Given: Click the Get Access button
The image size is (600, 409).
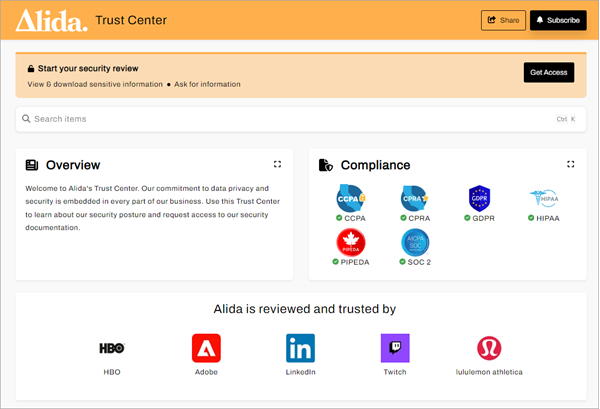Looking at the screenshot, I should [549, 72].
